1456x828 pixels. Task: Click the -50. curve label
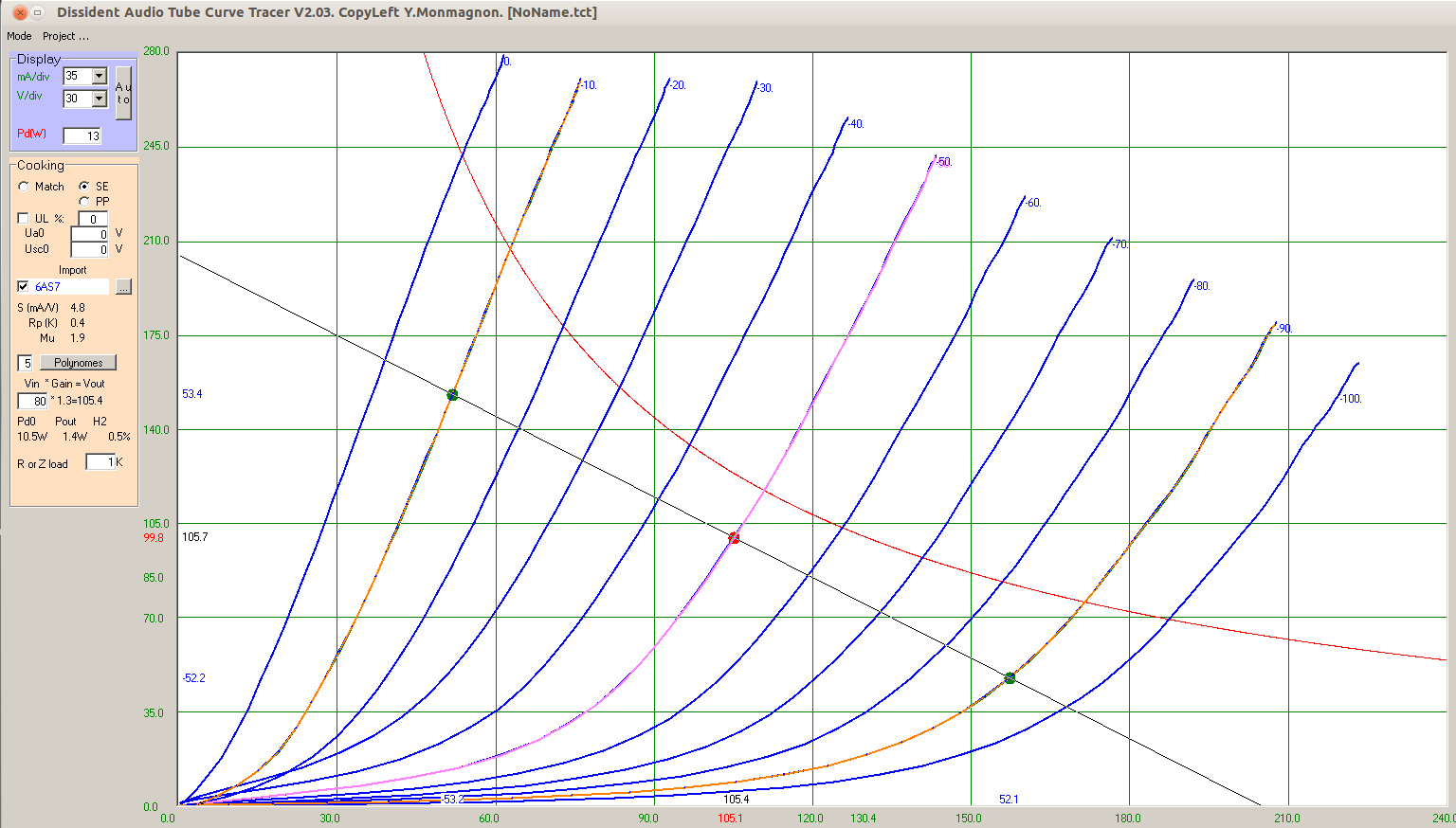click(x=943, y=162)
